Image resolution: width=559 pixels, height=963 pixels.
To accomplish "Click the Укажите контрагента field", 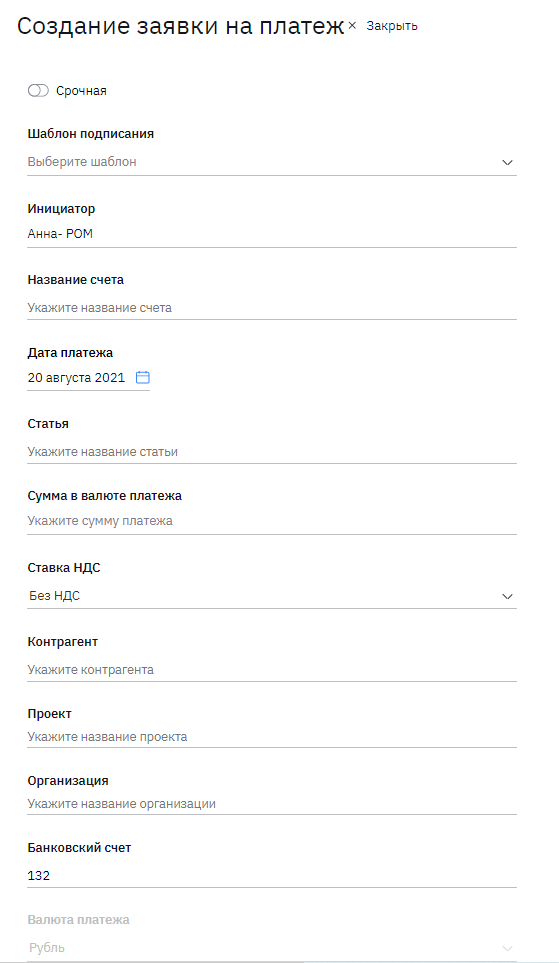I will pos(272,669).
